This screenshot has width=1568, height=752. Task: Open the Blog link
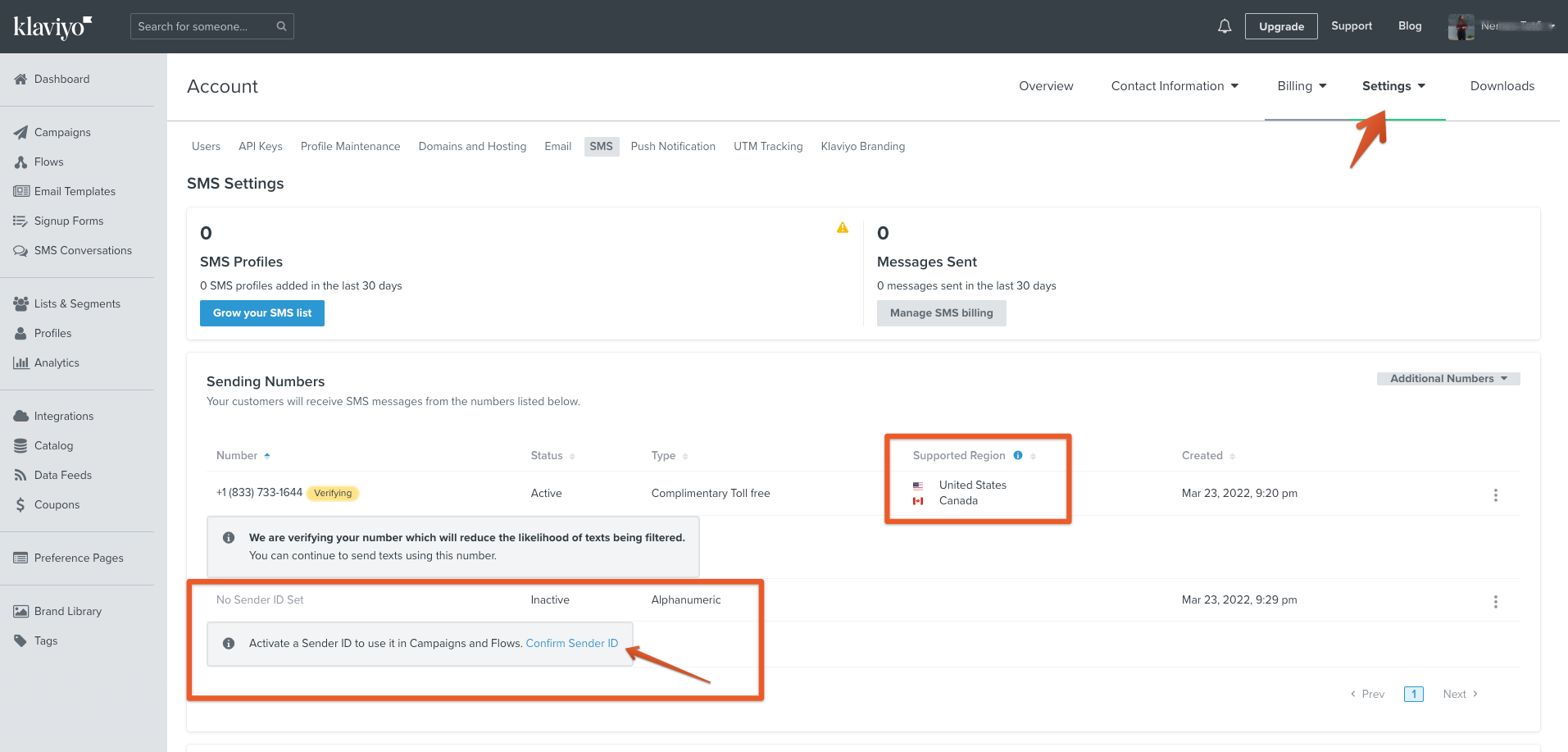pyautogui.click(x=1410, y=26)
